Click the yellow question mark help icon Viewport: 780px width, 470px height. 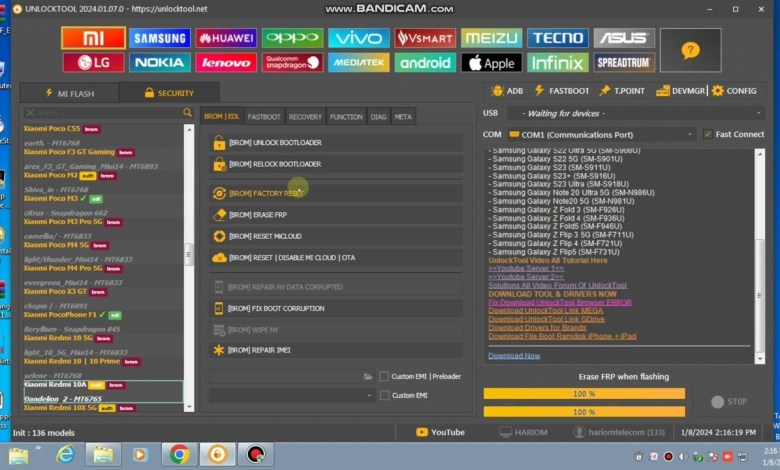pyautogui.click(x=690, y=49)
